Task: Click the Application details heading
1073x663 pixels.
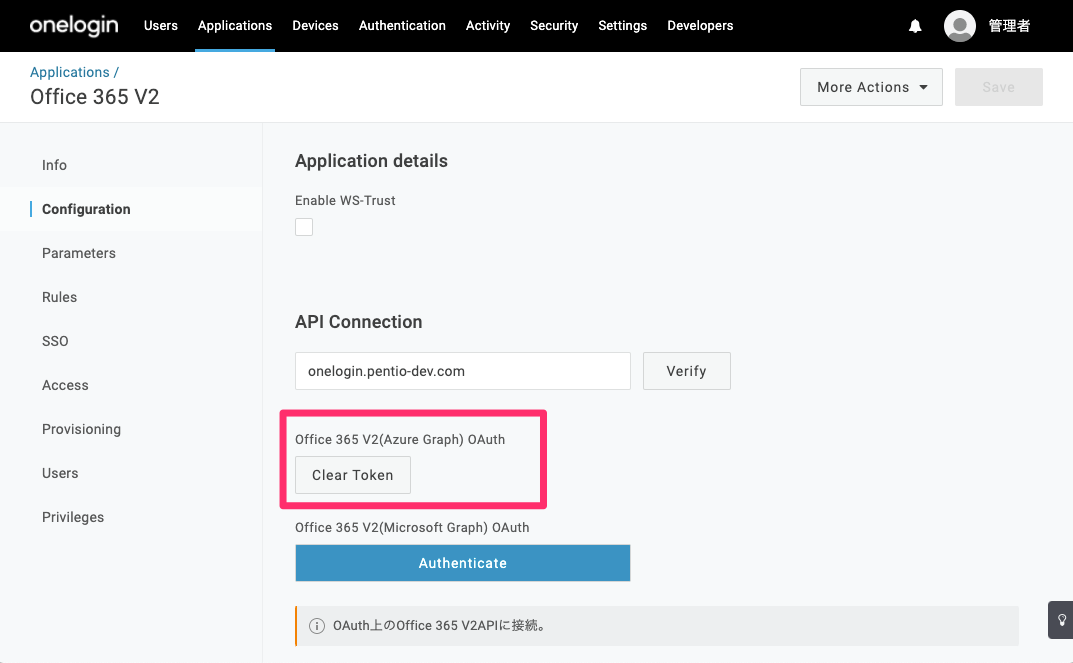Action: click(372, 161)
